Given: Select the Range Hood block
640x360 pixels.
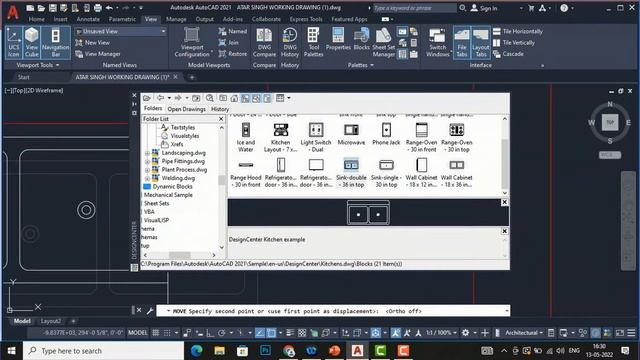Looking at the screenshot, I should tap(246, 173).
